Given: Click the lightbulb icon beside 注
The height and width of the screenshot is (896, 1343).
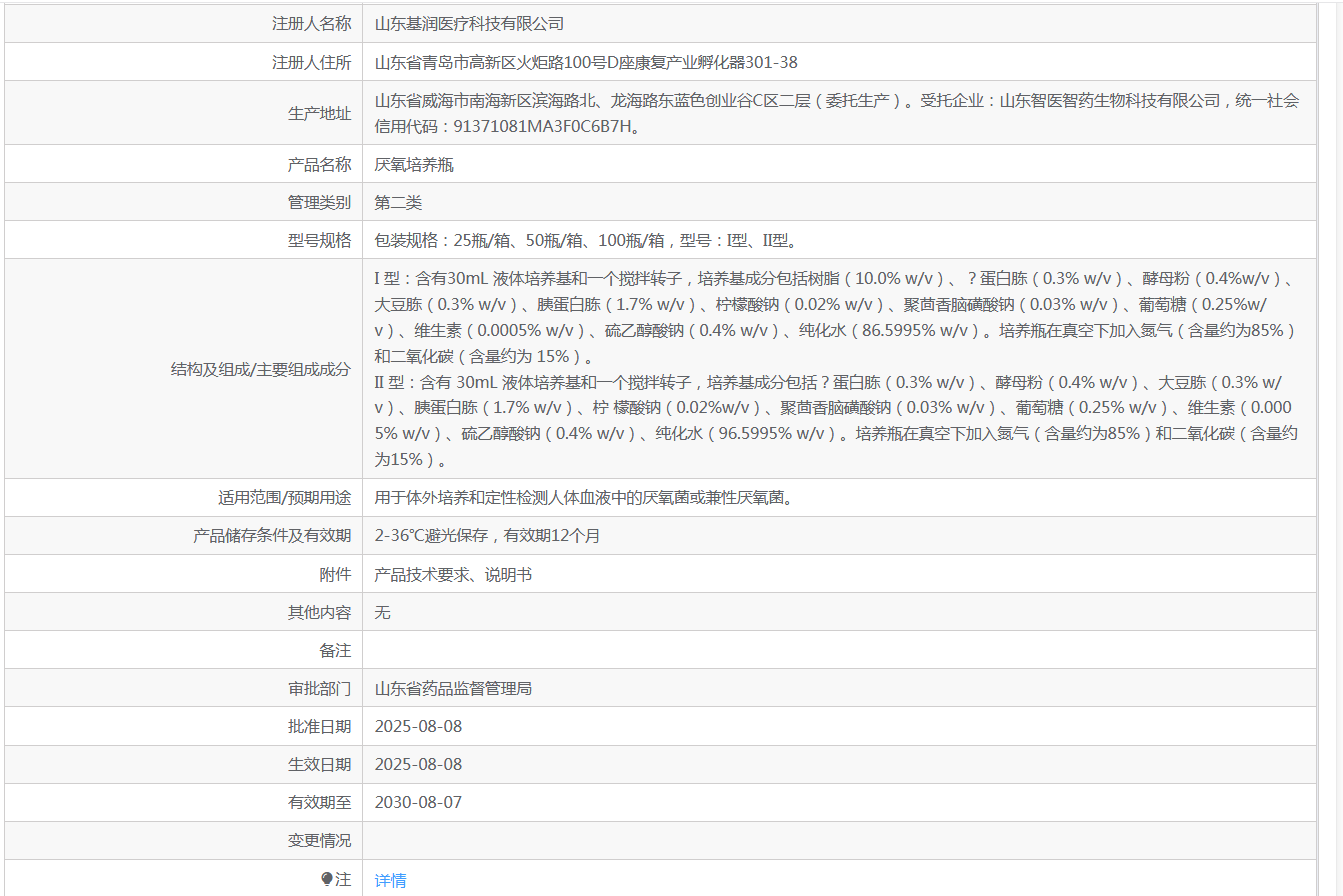Looking at the screenshot, I should (x=326, y=880).
